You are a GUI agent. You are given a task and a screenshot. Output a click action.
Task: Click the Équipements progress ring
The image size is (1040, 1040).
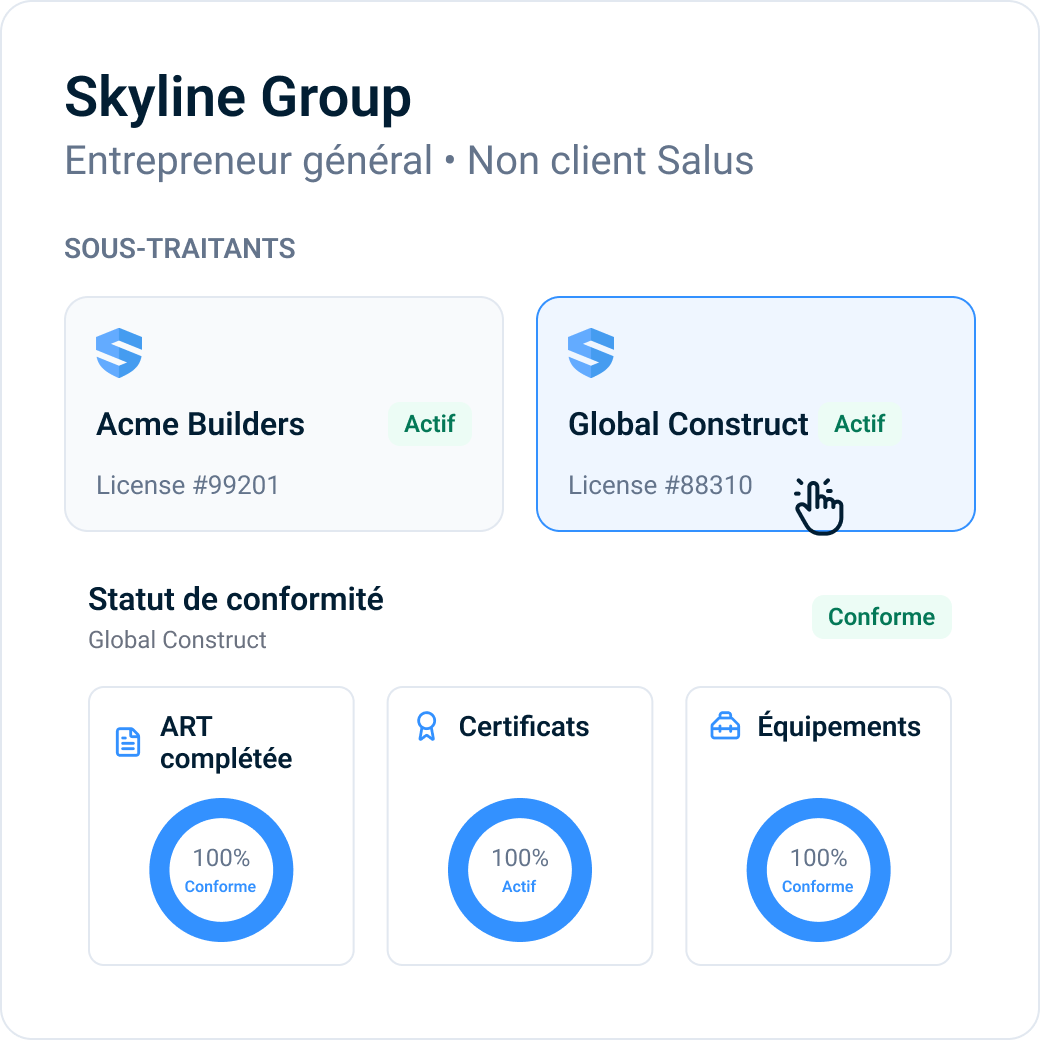pos(818,870)
